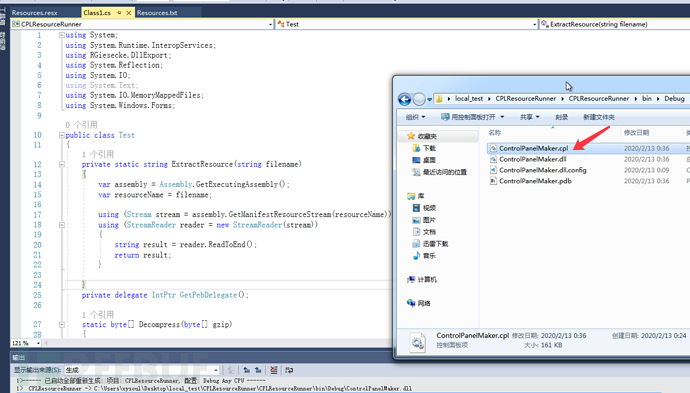Click the Explorer forward navigation arrow

(x=419, y=99)
